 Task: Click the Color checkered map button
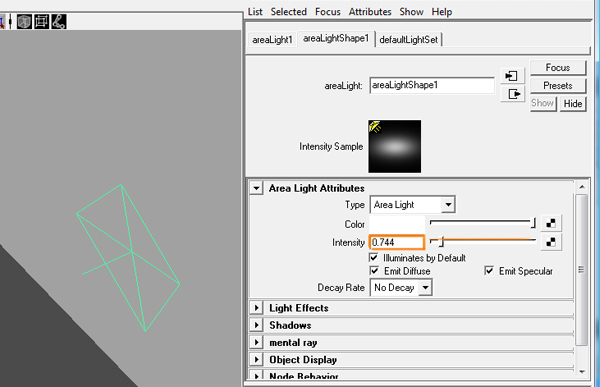point(551,223)
